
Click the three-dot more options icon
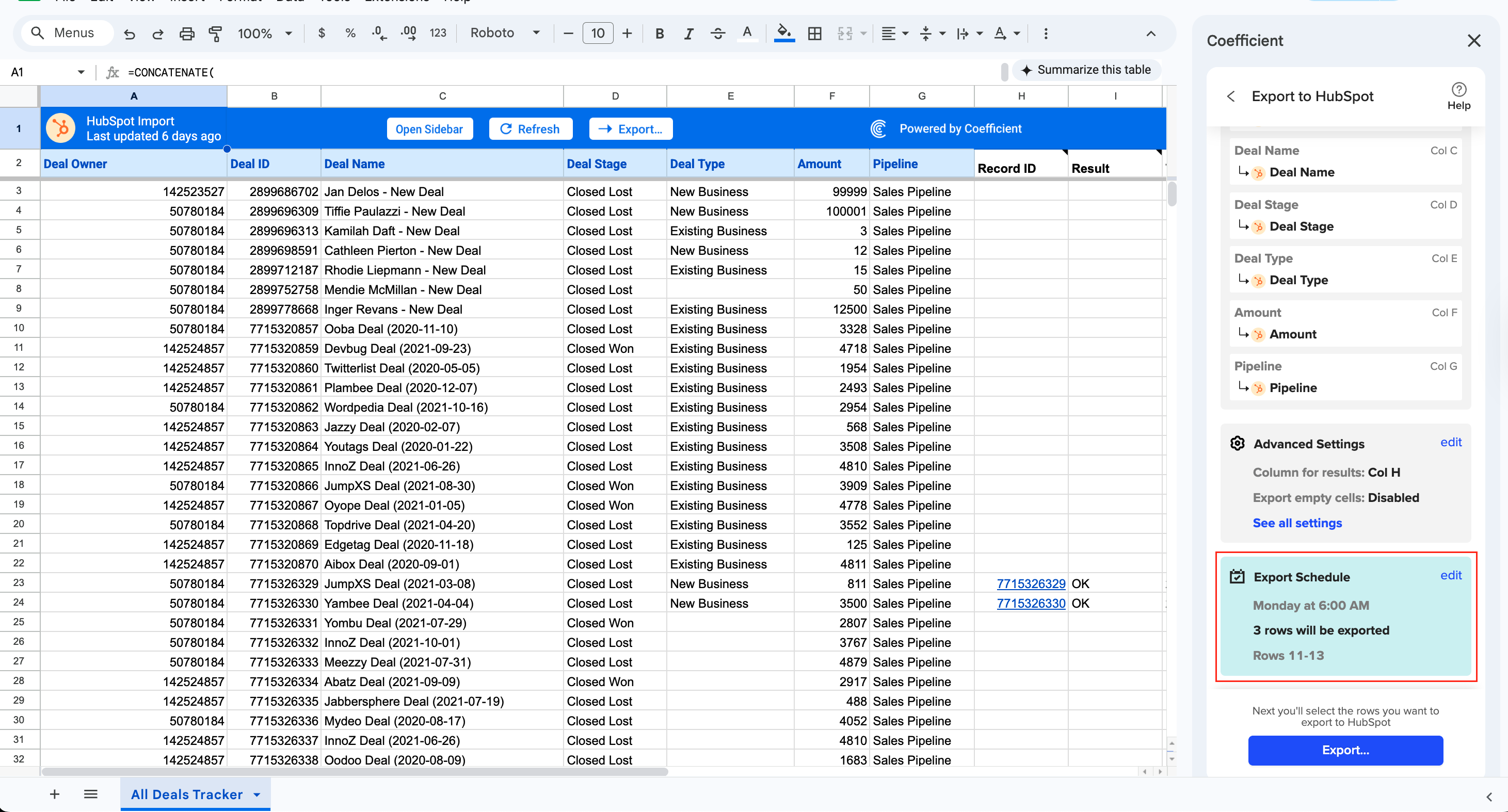click(x=1046, y=34)
